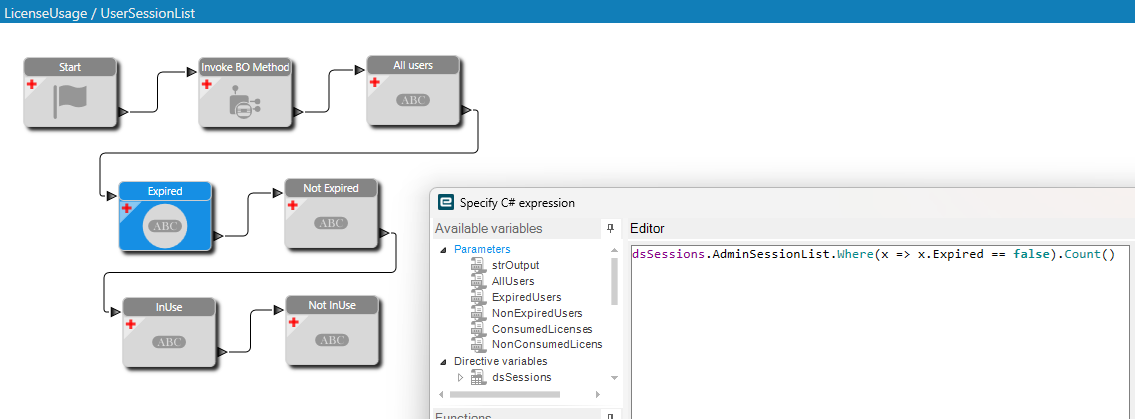Click the variables tree scroll-down arrow
1135x419 pixels.
(615, 378)
